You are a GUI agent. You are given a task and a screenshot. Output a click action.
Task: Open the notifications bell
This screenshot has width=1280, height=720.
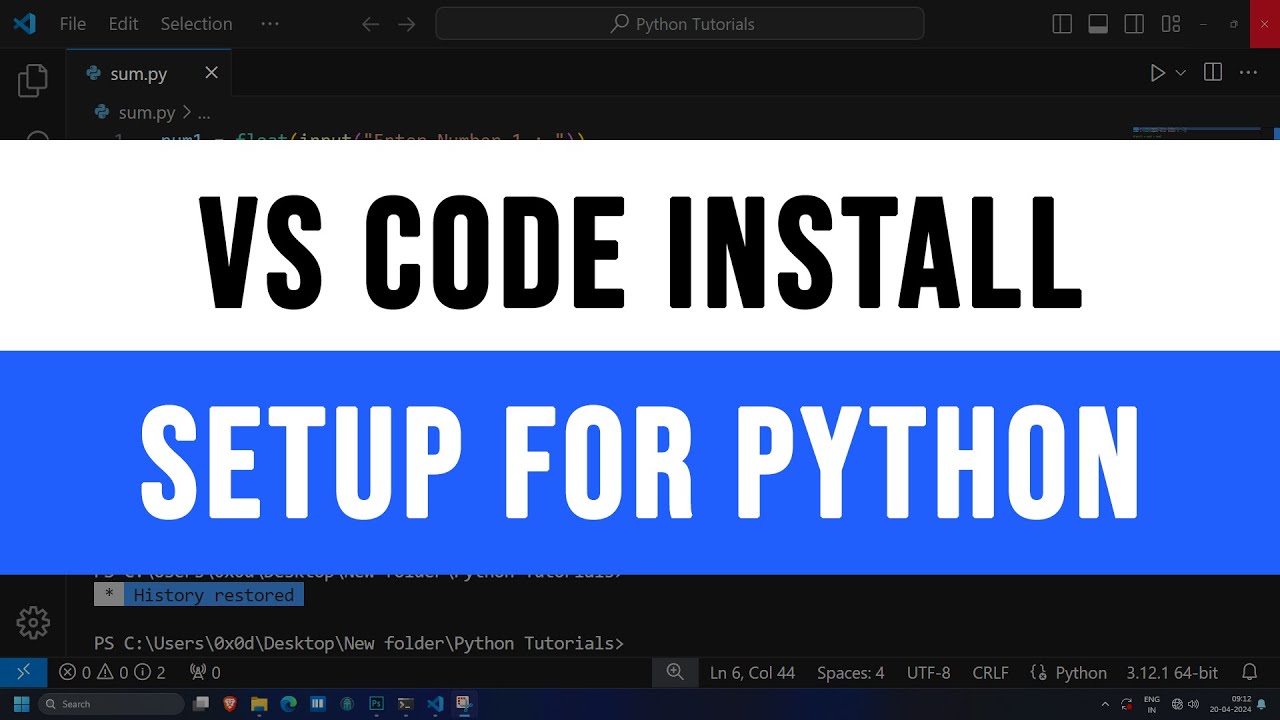tap(1249, 672)
